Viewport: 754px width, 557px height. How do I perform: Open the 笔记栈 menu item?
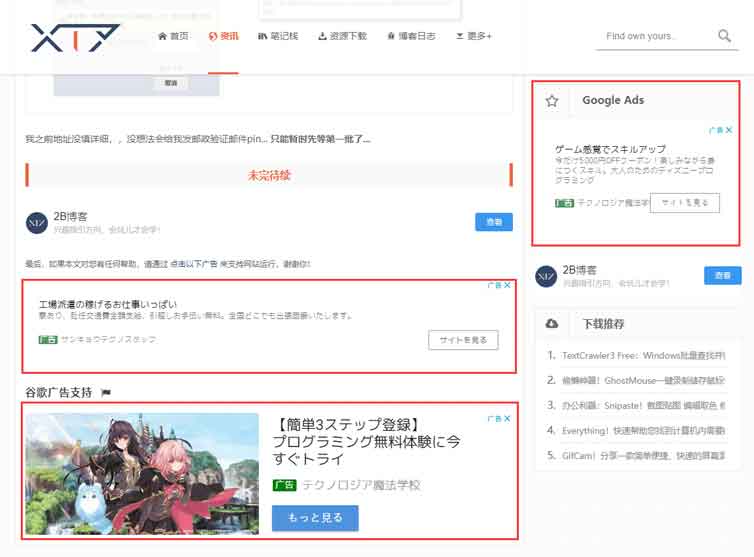coord(278,36)
